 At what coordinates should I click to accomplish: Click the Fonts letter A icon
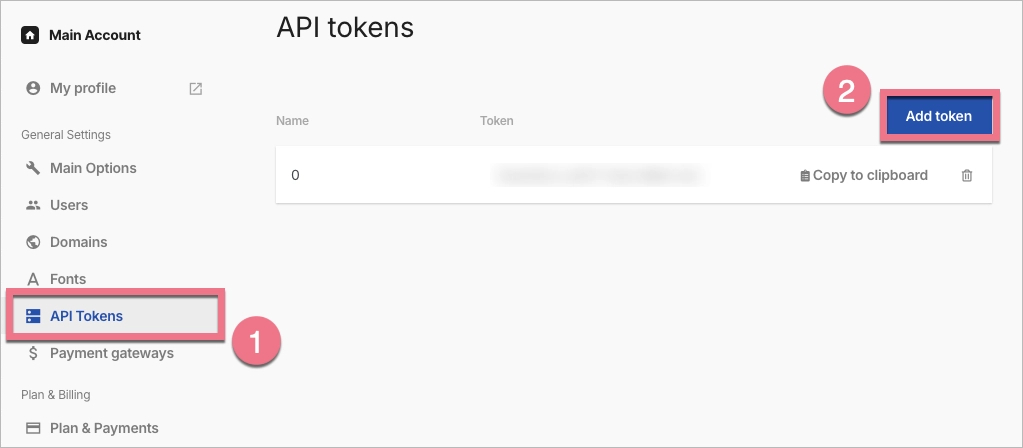pyautogui.click(x=33, y=279)
